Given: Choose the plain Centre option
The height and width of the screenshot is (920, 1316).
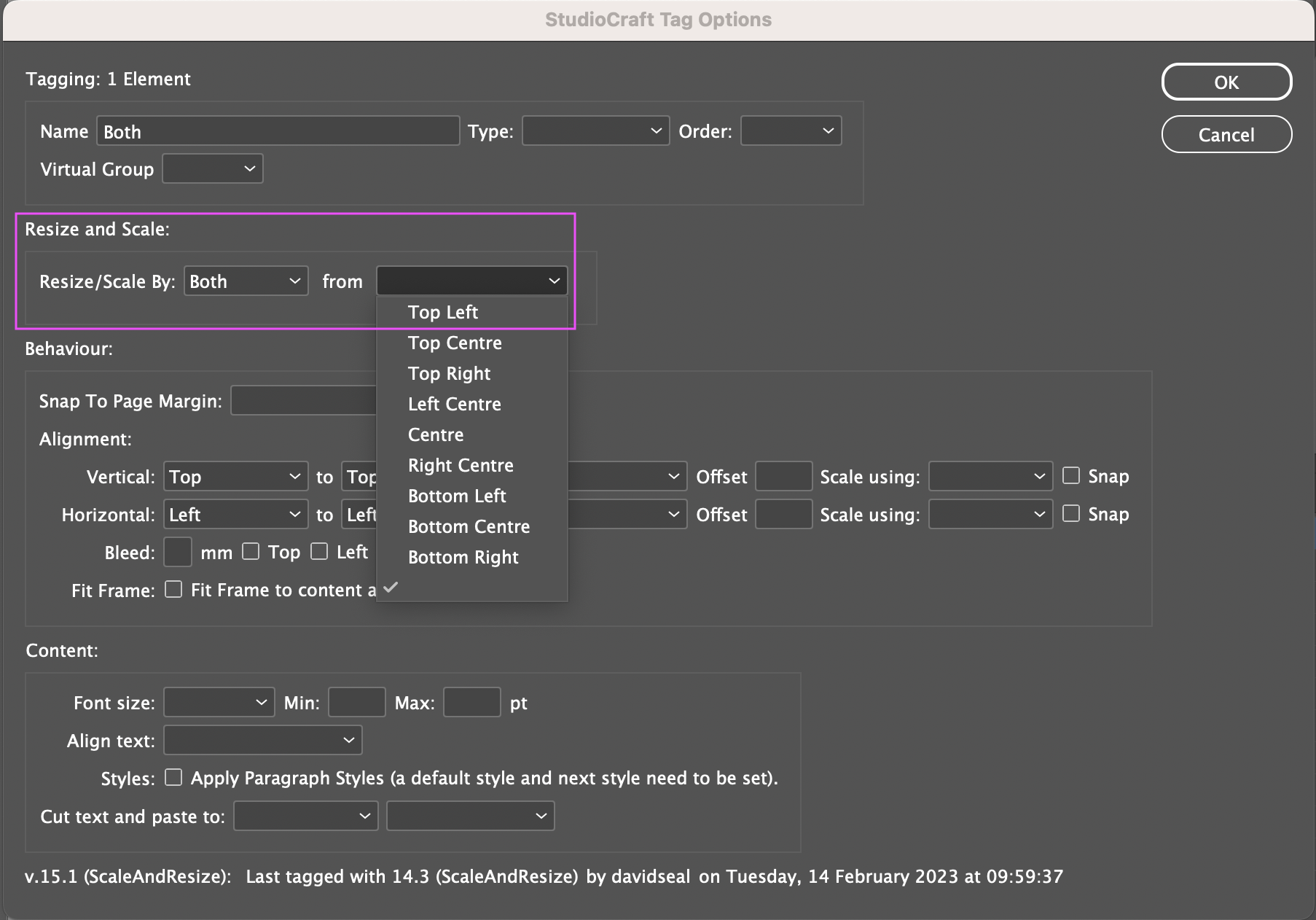Looking at the screenshot, I should (471, 434).
